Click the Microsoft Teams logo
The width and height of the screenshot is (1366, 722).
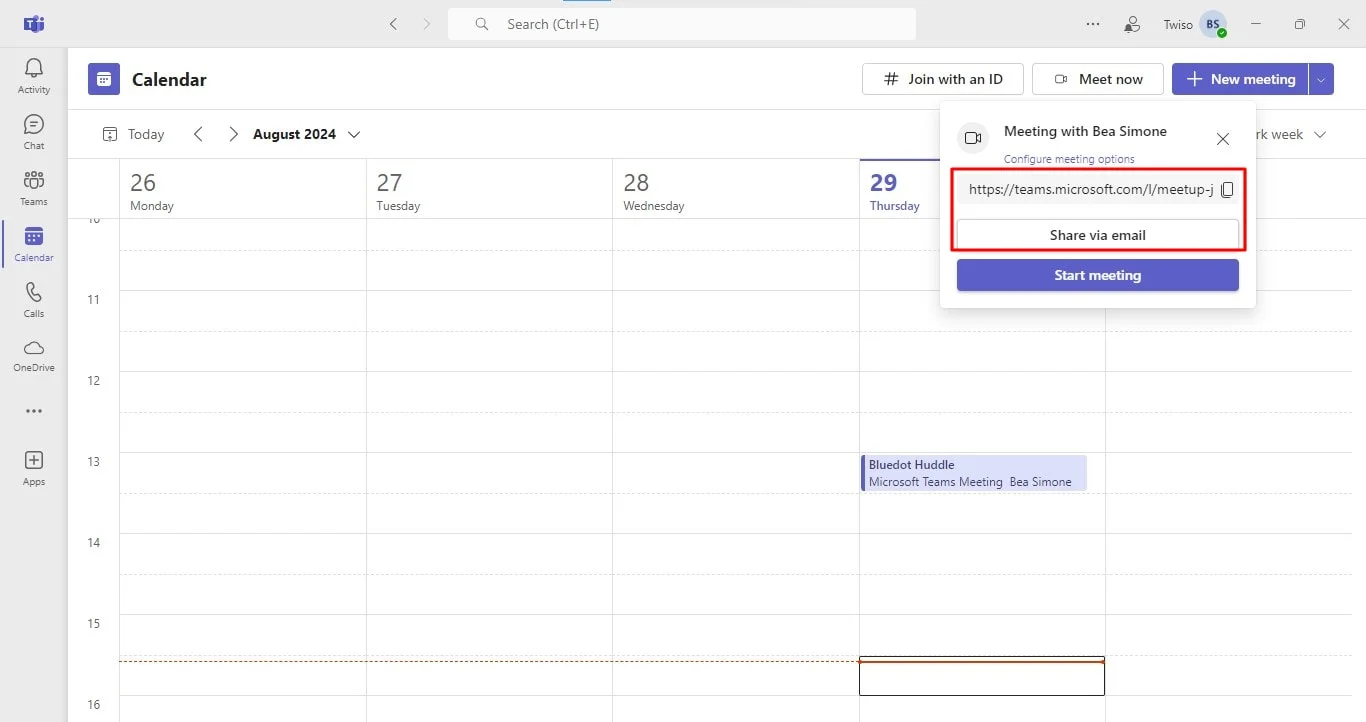click(34, 24)
